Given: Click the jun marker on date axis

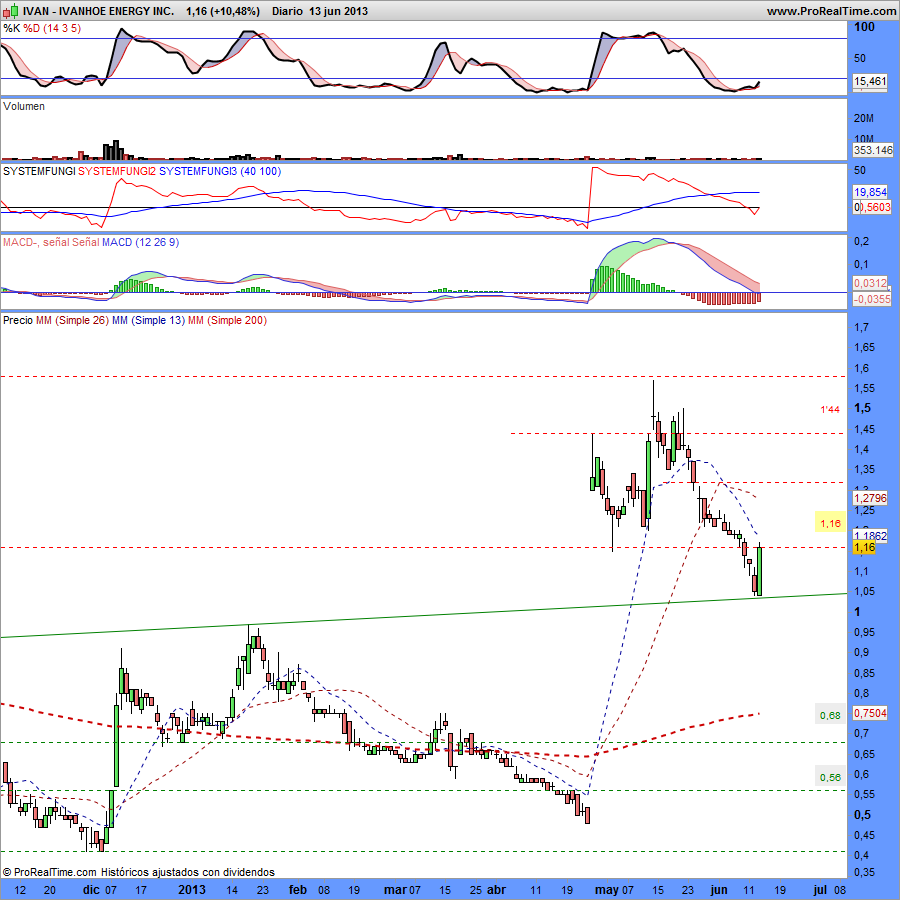Looking at the screenshot, I should [718, 888].
